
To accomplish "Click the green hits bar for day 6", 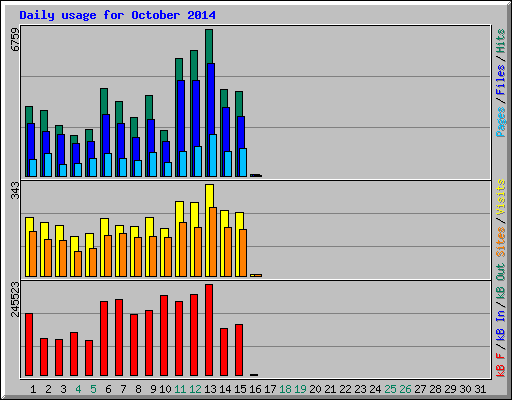I will 104,101.
